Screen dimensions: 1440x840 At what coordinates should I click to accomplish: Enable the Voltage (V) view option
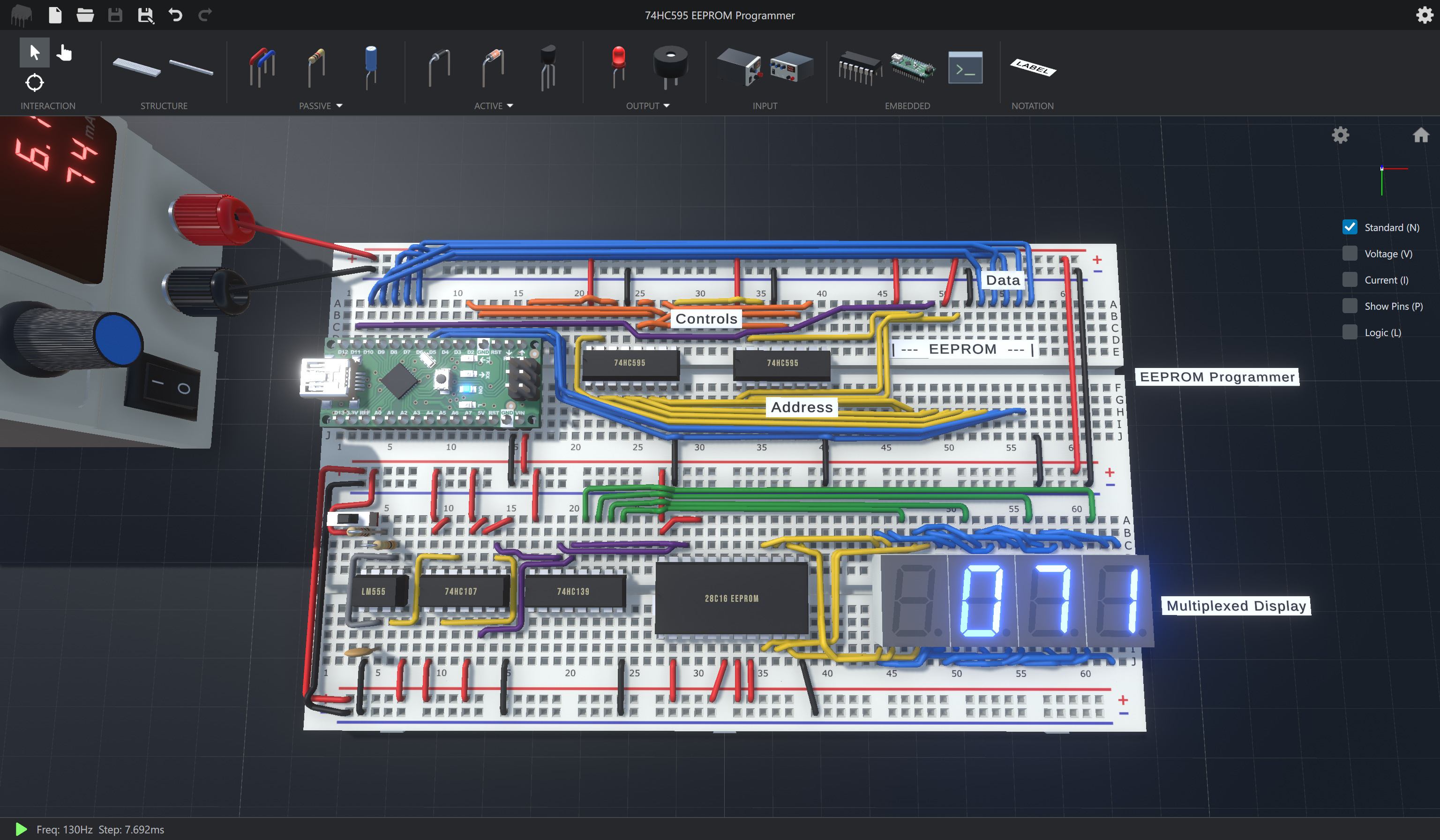[1350, 253]
